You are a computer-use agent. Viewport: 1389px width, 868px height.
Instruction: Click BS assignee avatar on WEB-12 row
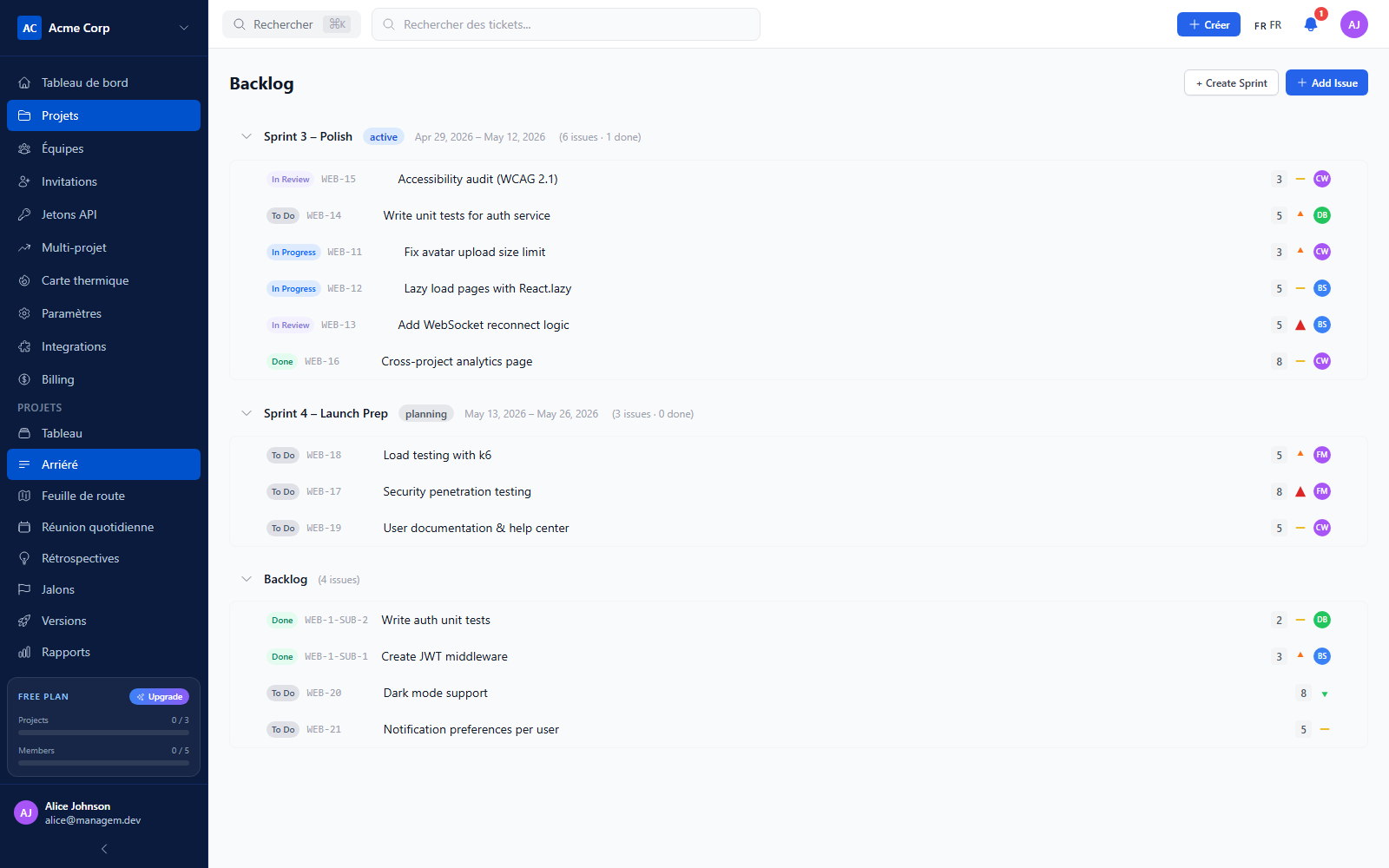(1322, 288)
